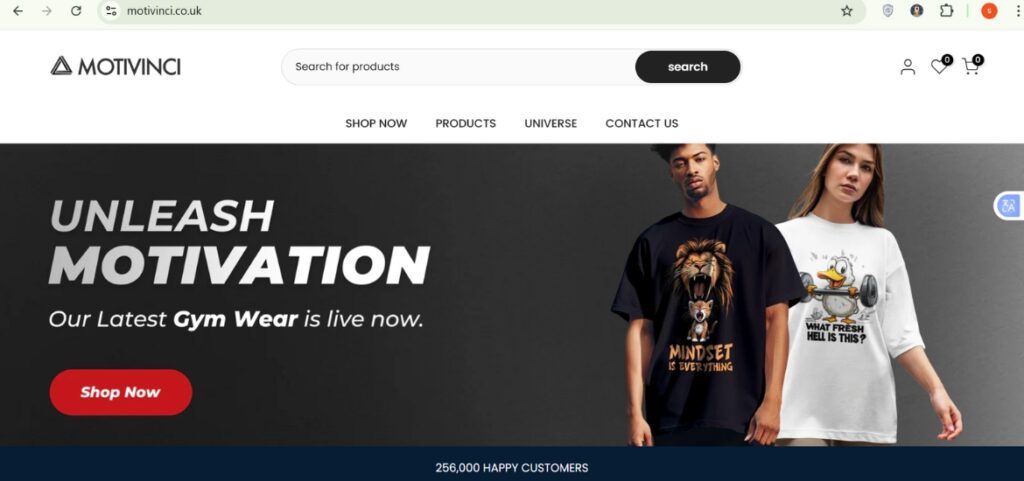
Task: Click the translate floating icon
Action: 1009,206
